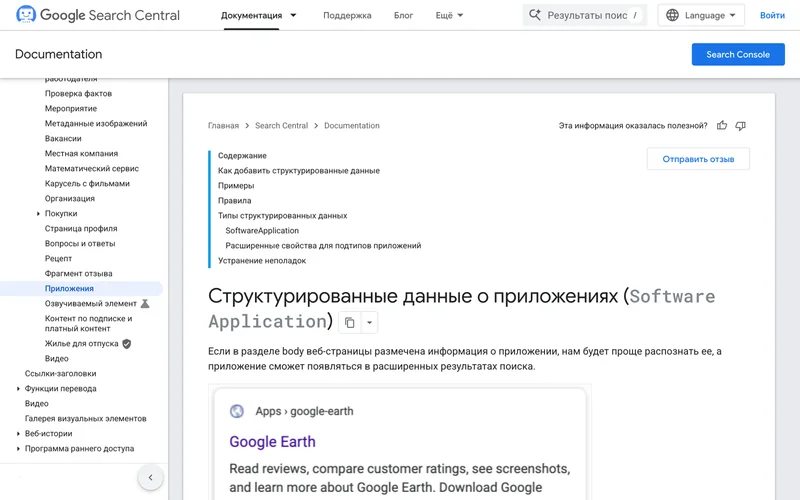The width and height of the screenshot is (800, 500).
Task: Go to the Главная breadcrumb link
Action: (223, 126)
